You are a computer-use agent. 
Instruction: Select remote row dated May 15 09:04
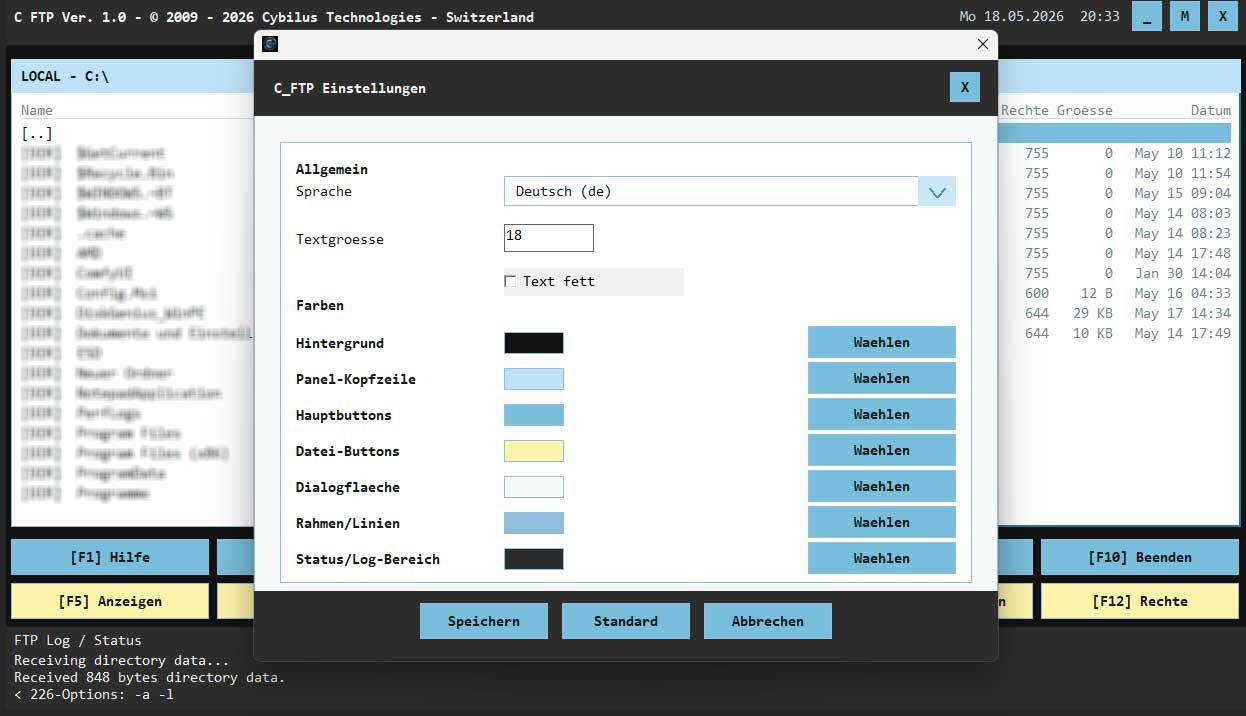click(1116, 194)
